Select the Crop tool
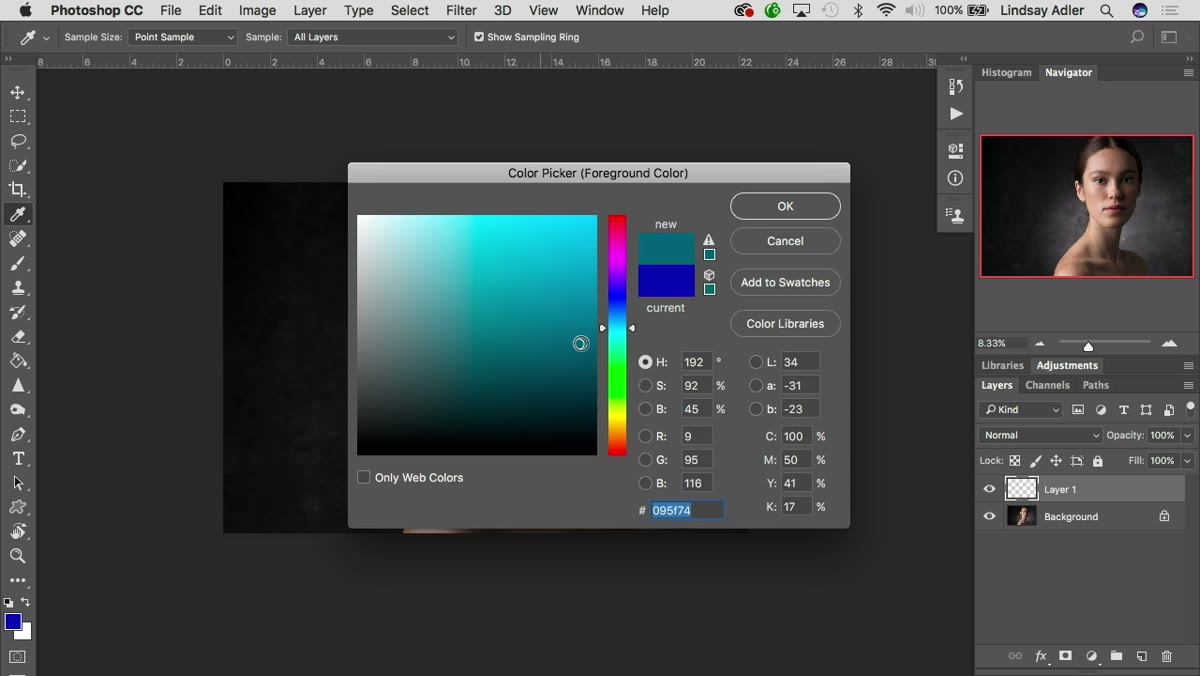This screenshot has height=676, width=1200. tap(18, 189)
